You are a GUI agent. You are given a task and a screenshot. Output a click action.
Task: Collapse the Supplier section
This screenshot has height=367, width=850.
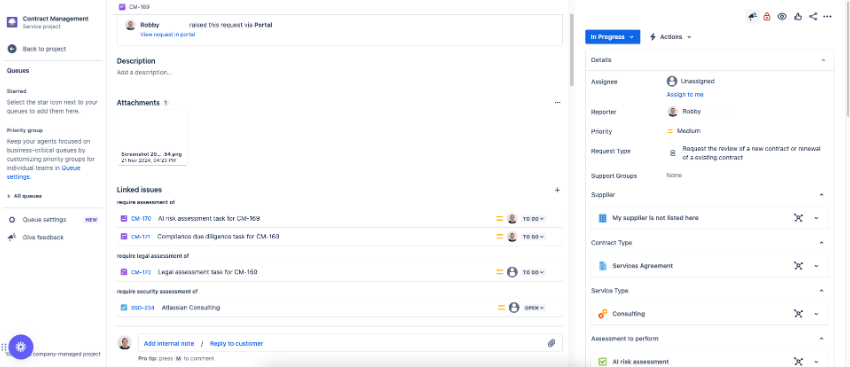(821, 195)
